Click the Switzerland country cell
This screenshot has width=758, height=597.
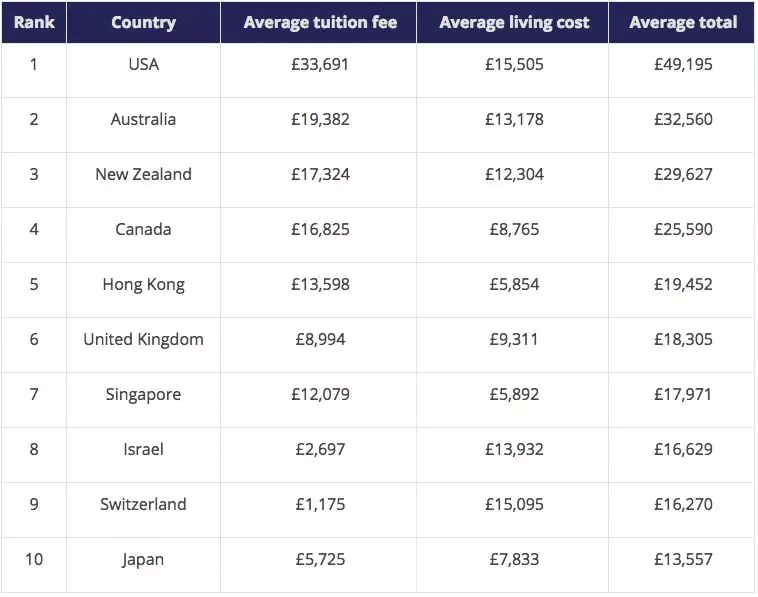pos(143,505)
